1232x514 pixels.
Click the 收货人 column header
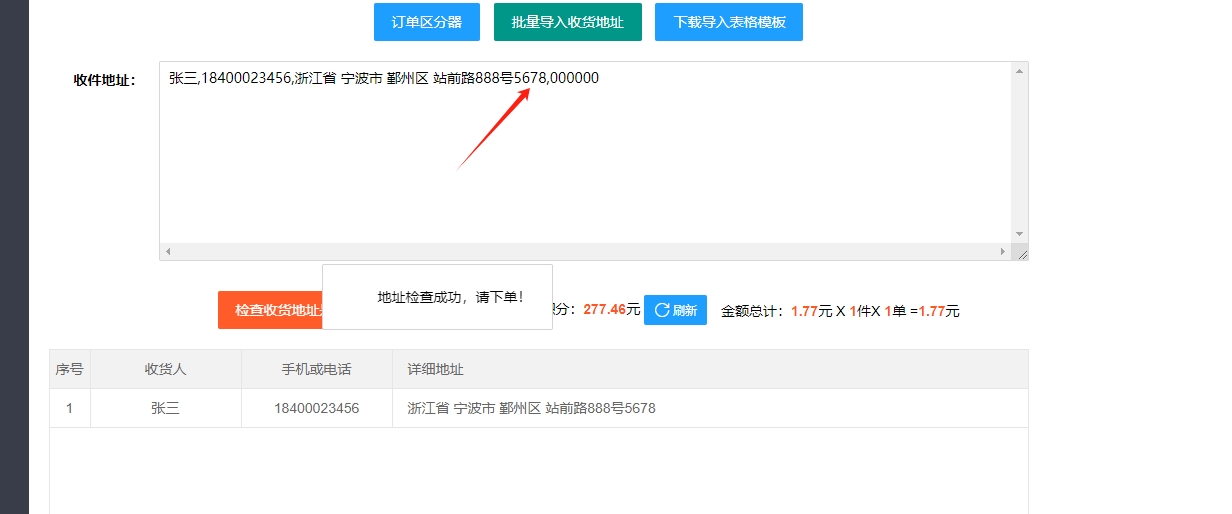165,369
